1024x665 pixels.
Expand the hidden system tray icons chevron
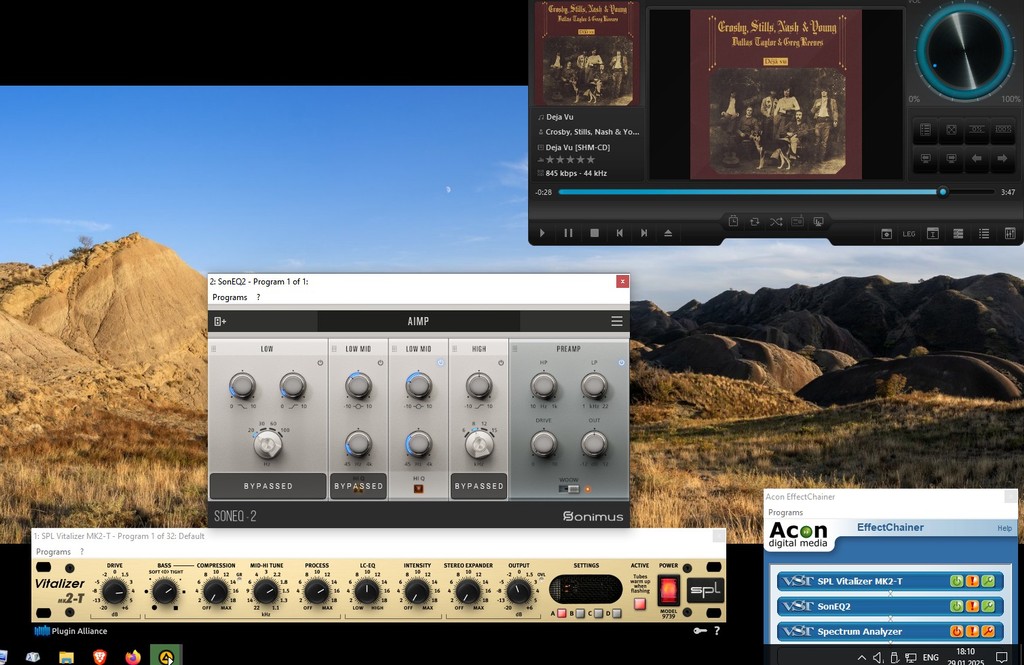[861, 658]
